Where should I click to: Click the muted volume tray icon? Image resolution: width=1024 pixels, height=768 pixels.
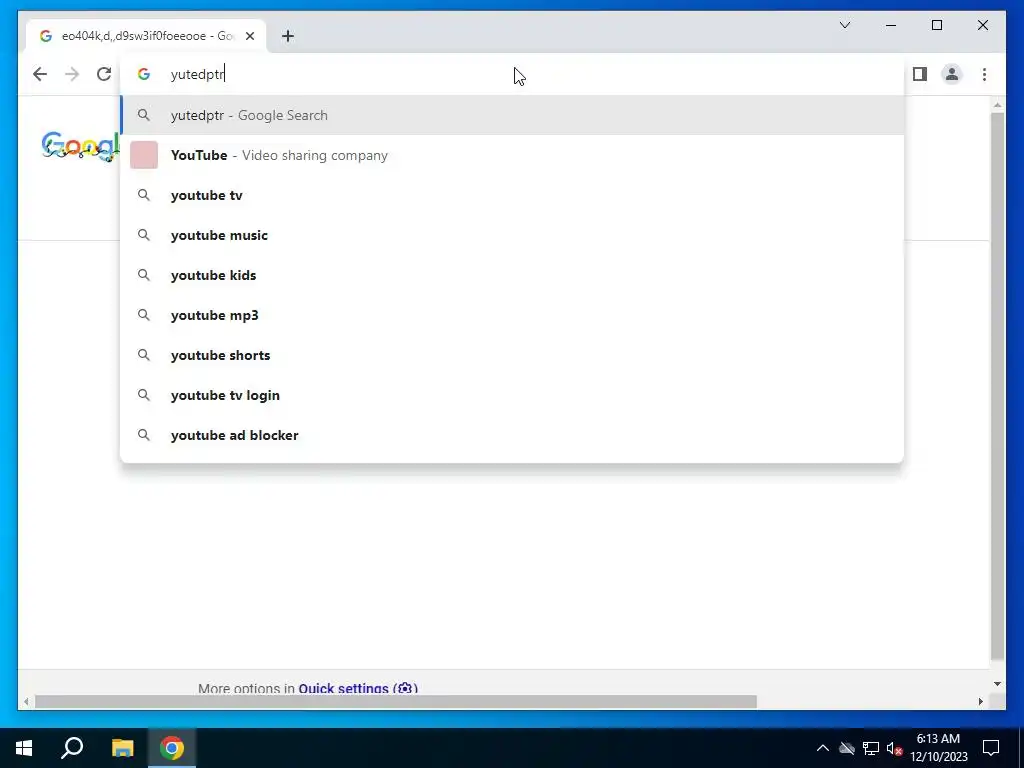coord(894,748)
